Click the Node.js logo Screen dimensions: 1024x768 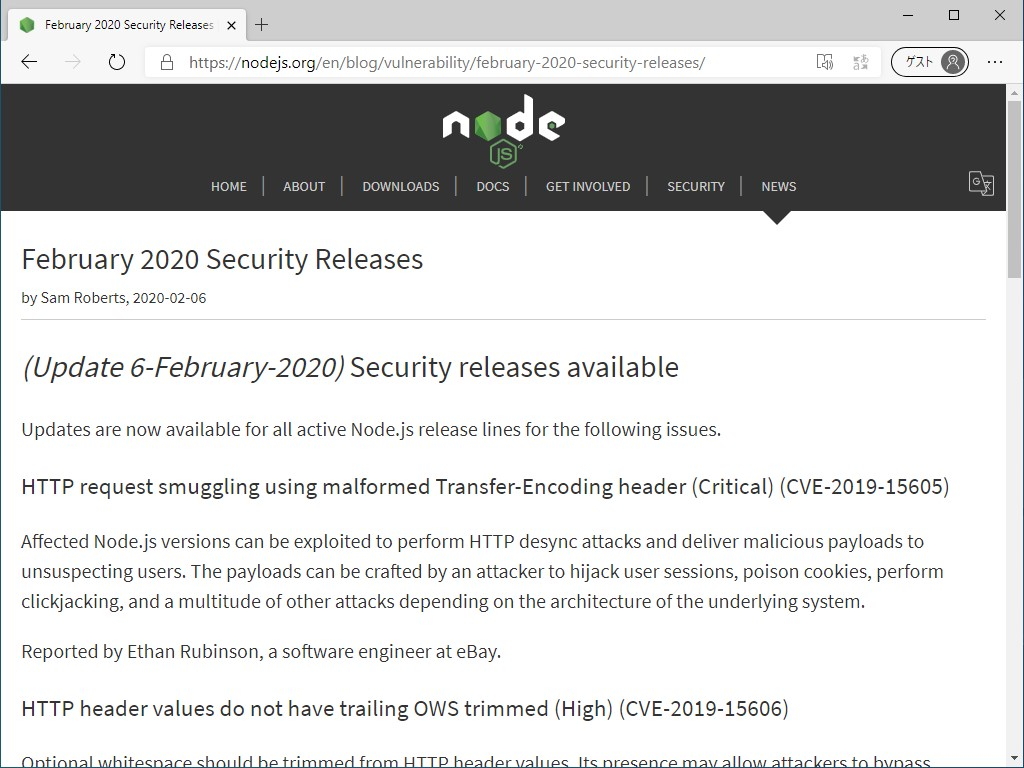tap(503, 130)
